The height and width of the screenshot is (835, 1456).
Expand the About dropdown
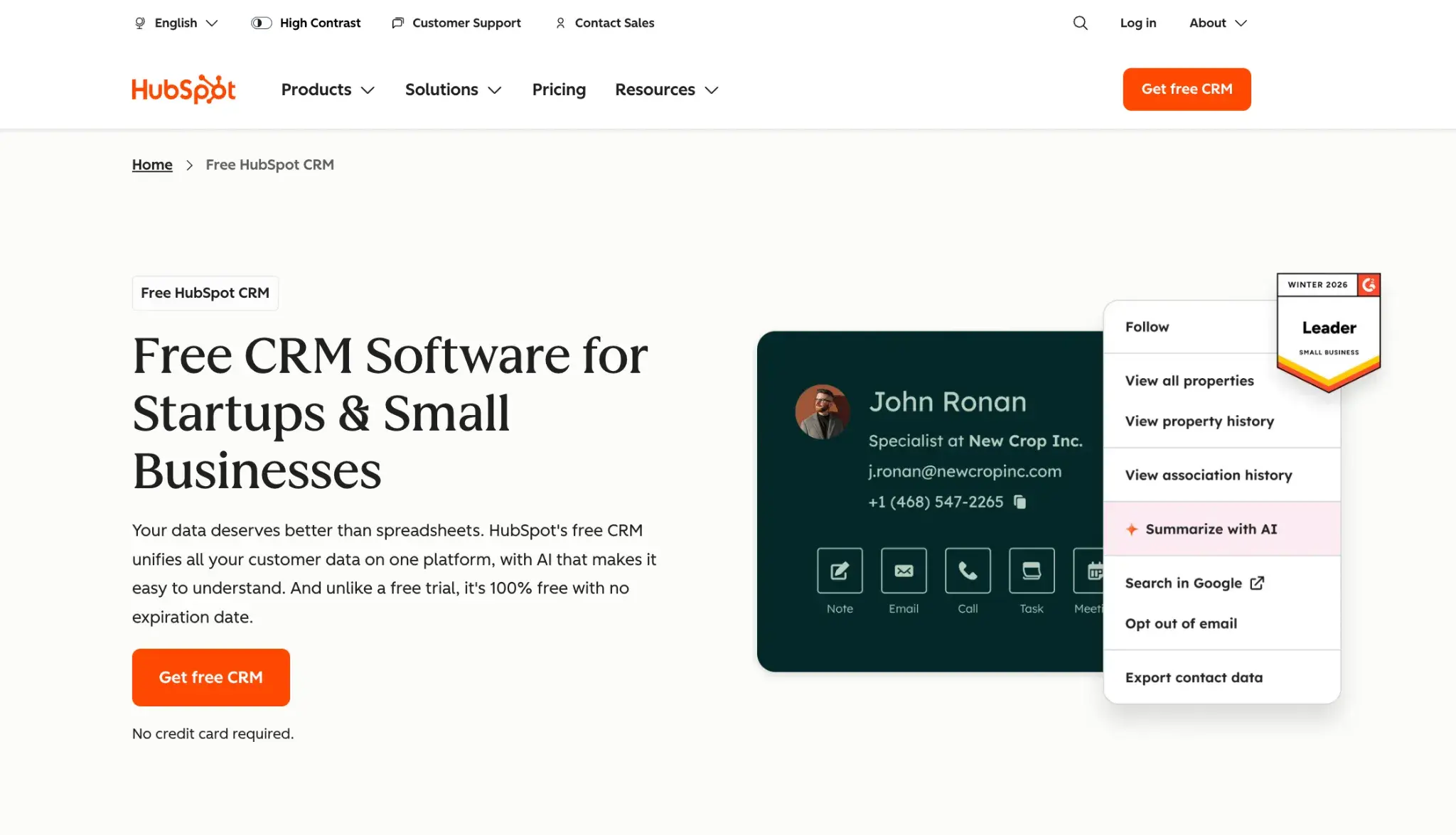(1218, 23)
